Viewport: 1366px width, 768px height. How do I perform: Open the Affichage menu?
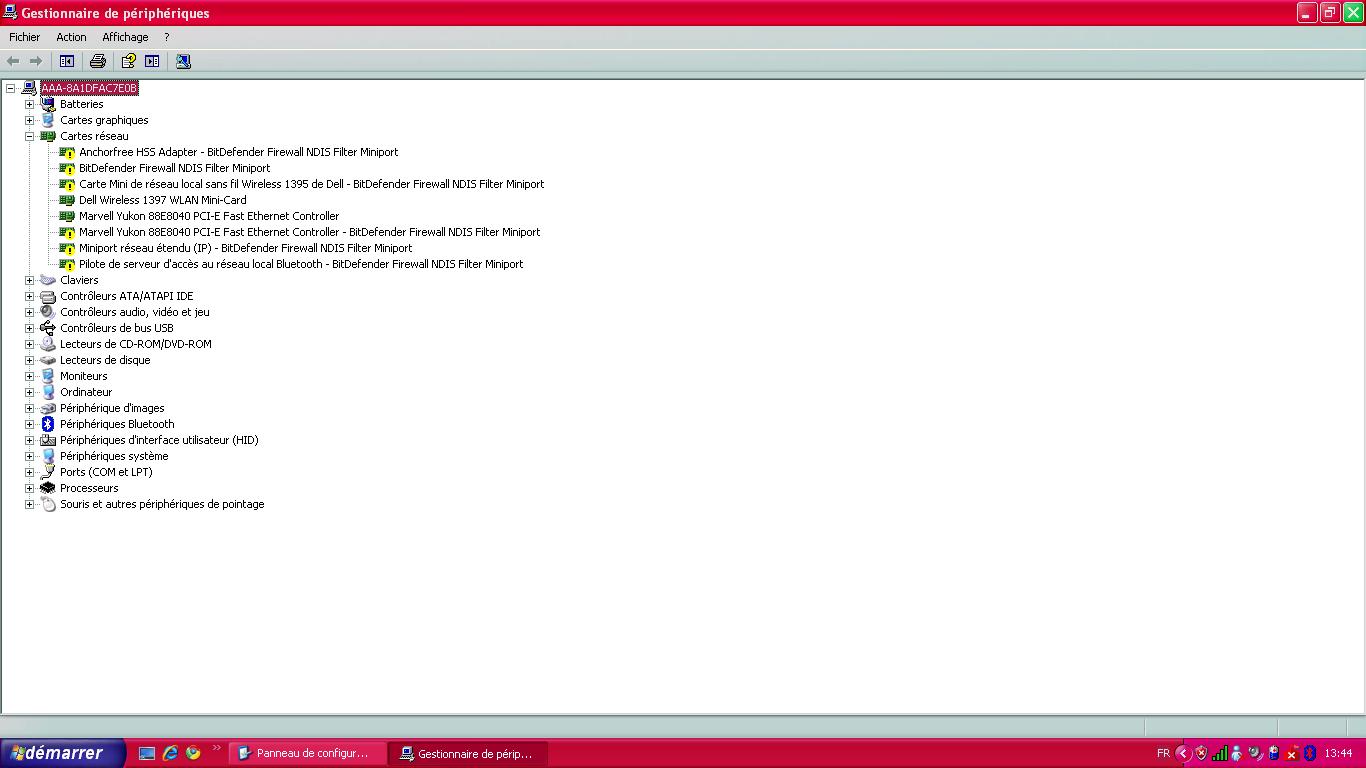[125, 37]
